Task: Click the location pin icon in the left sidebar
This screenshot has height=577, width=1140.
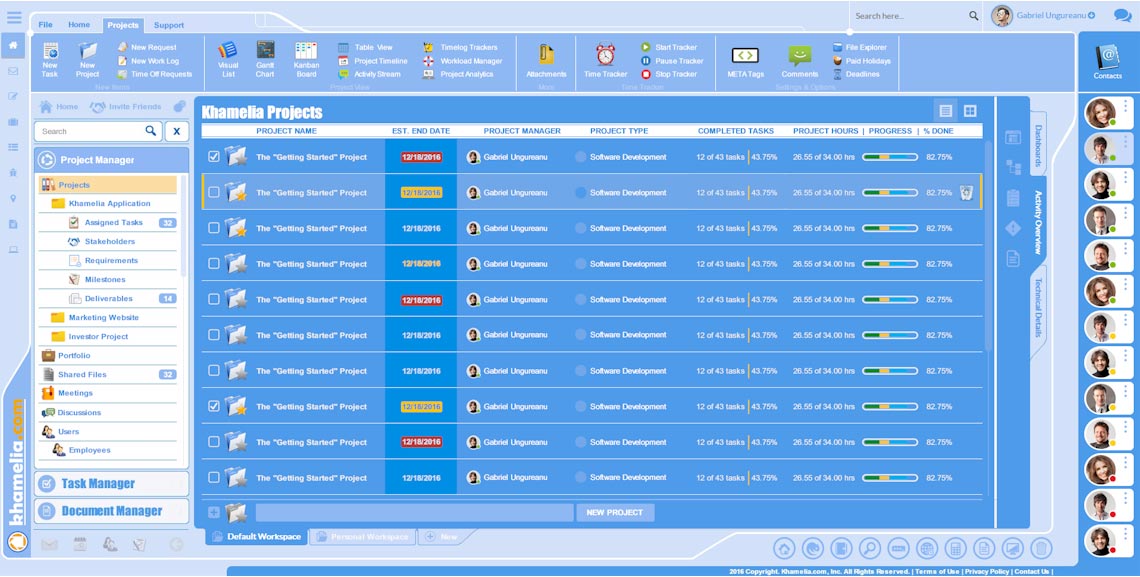Action: point(13,198)
